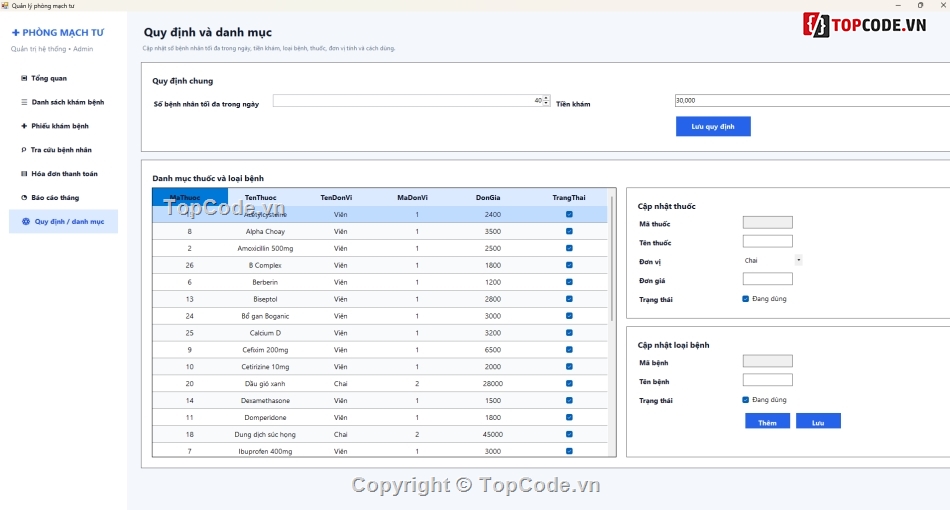Click the Quy định / danh mục gear icon

coord(26,222)
